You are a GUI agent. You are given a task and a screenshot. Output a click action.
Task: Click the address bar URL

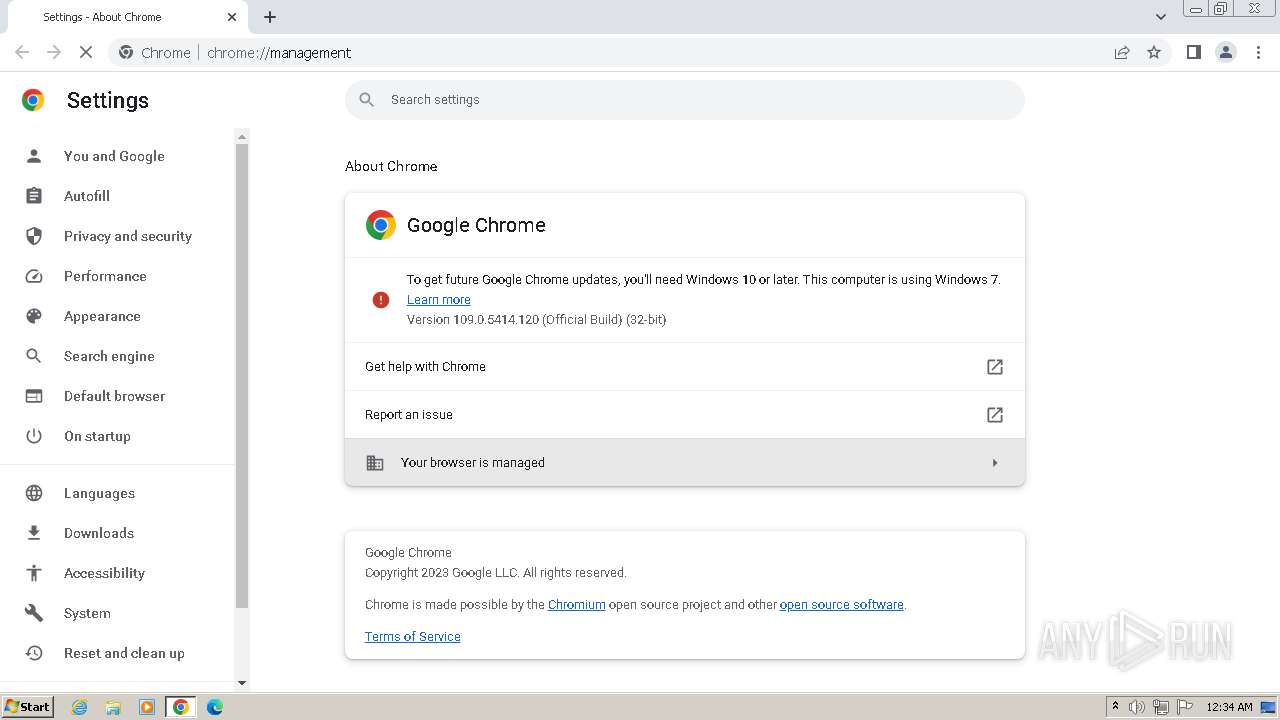279,53
